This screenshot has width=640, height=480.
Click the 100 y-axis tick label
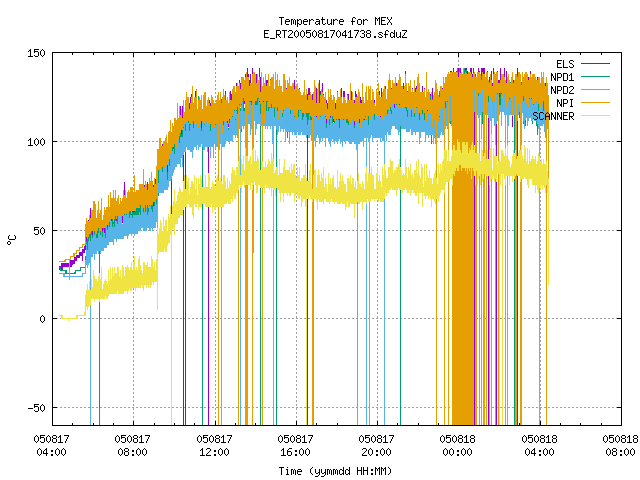pyautogui.click(x=36, y=142)
